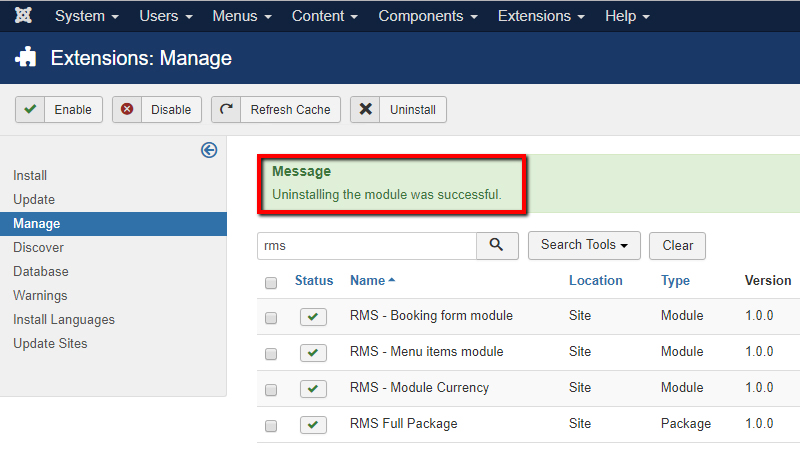Click the Uninstall toolbar button
This screenshot has width=800, height=450.
tap(398, 110)
